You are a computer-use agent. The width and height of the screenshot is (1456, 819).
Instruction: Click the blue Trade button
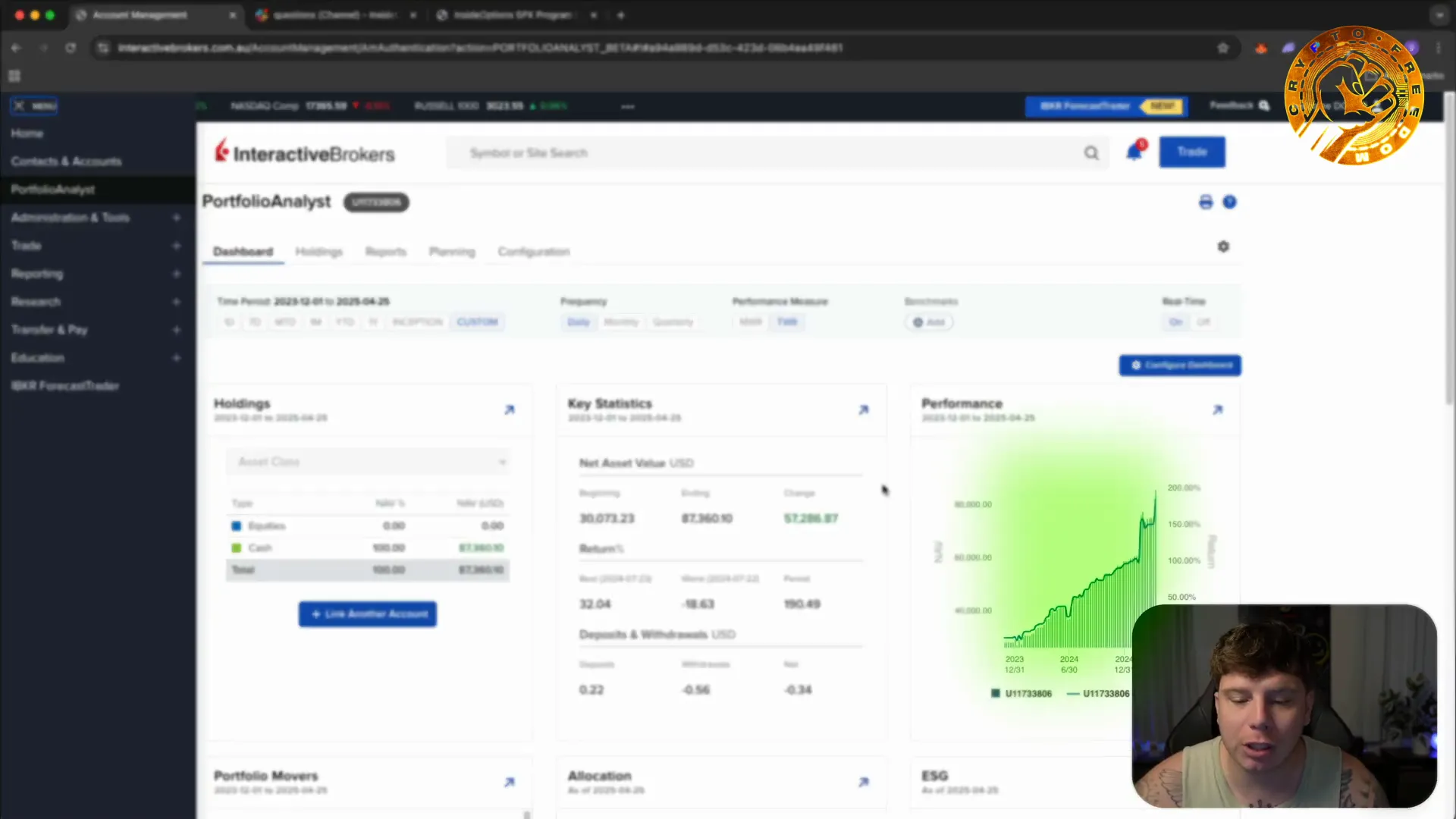[1192, 152]
